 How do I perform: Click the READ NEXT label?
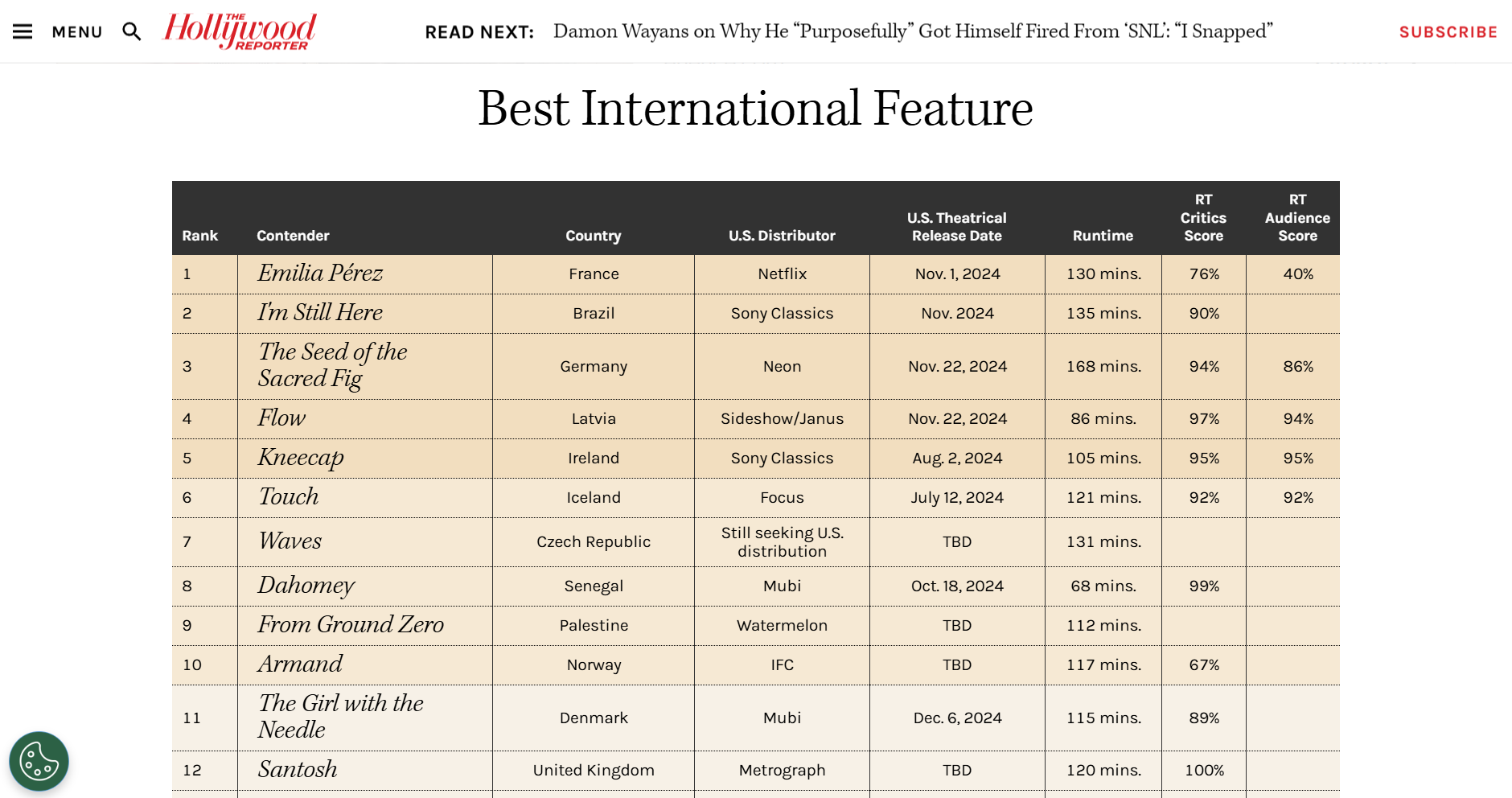(479, 32)
